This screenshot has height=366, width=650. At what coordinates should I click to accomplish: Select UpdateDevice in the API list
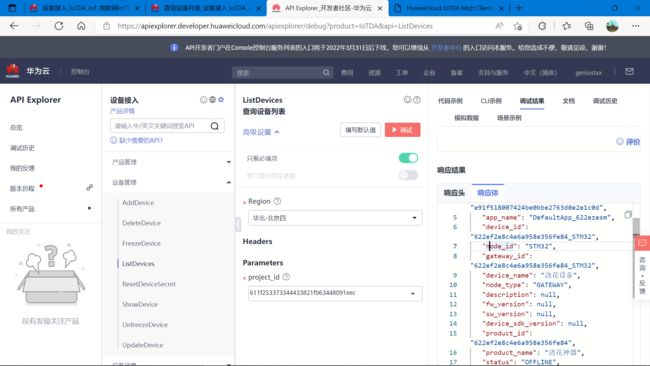[x=143, y=345]
